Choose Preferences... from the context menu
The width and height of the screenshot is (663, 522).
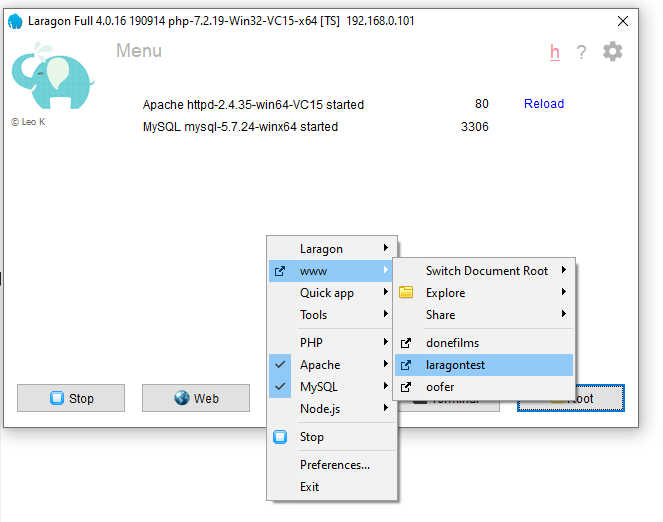[332, 465]
